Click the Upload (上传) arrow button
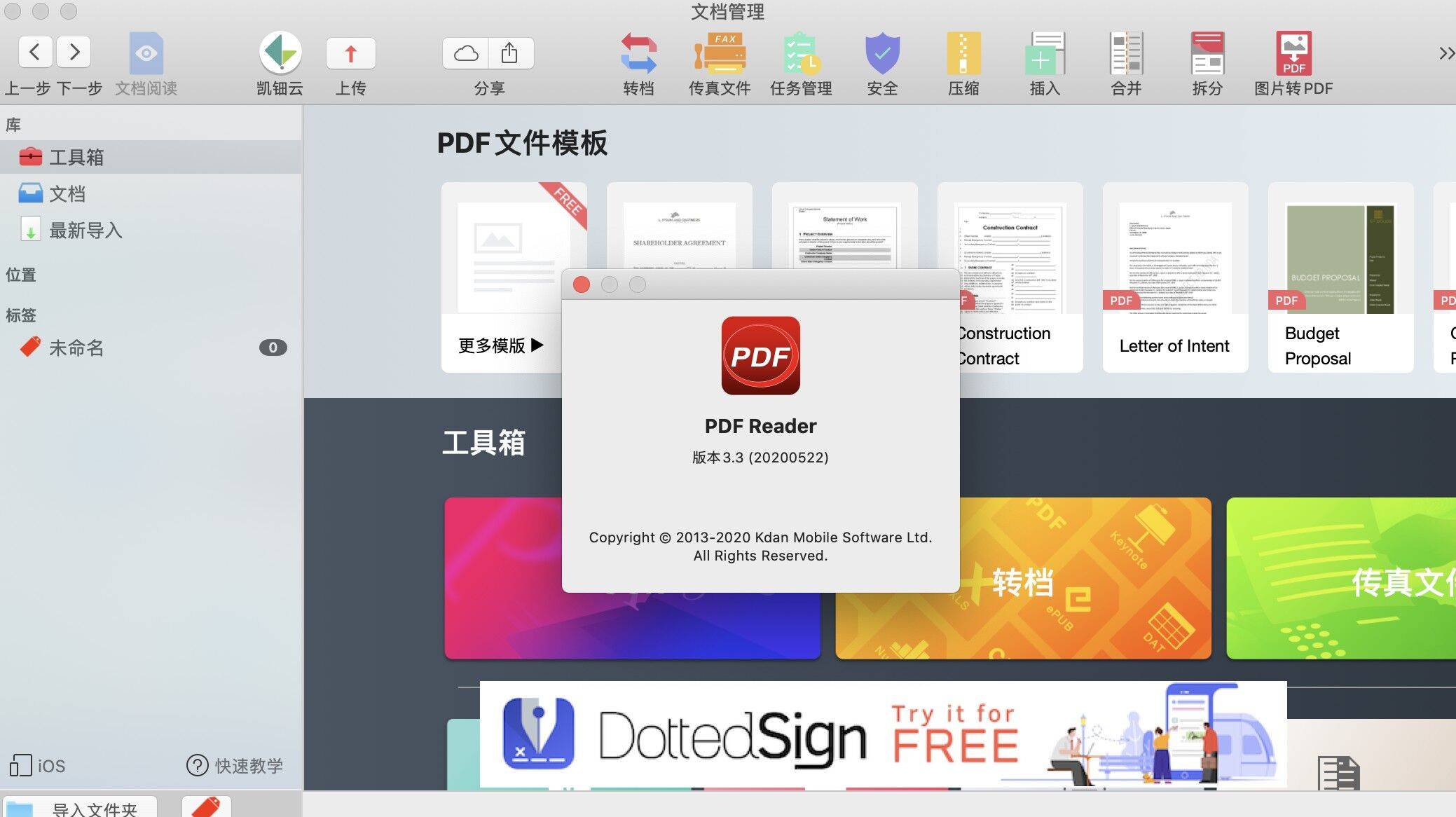Viewport: 1456px width, 817px height. tap(350, 53)
